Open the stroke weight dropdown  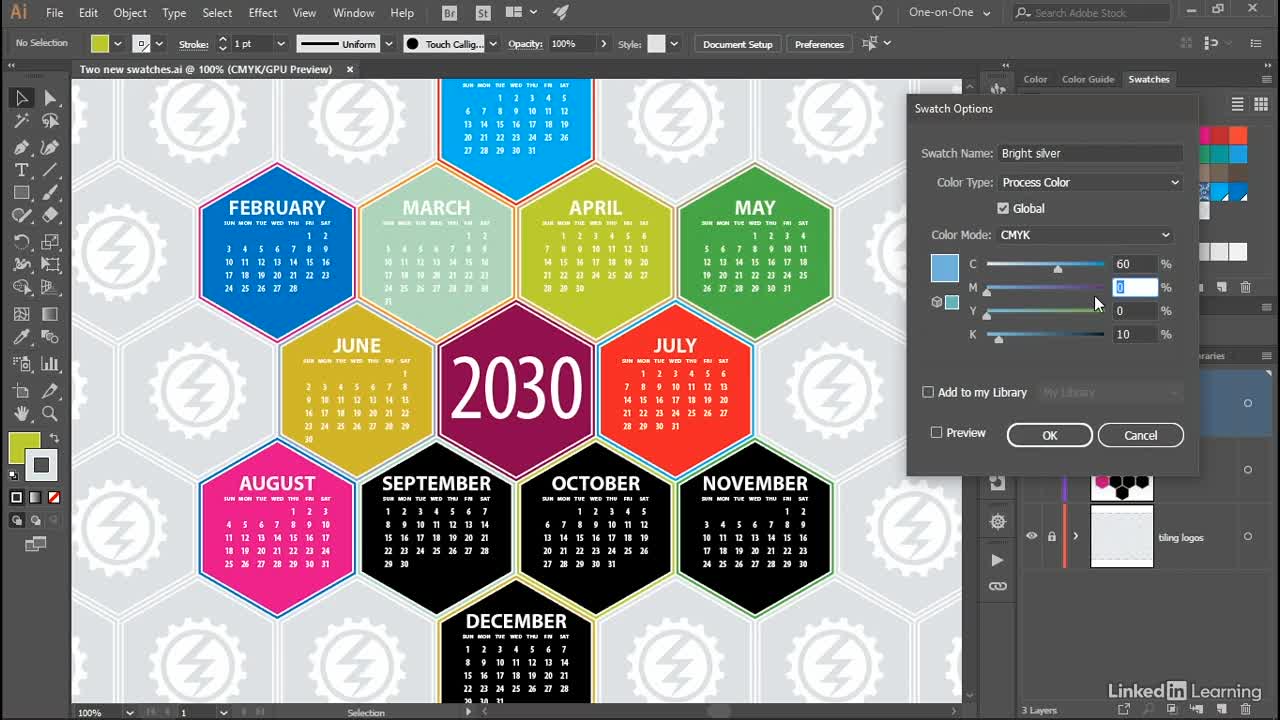[x=280, y=44]
